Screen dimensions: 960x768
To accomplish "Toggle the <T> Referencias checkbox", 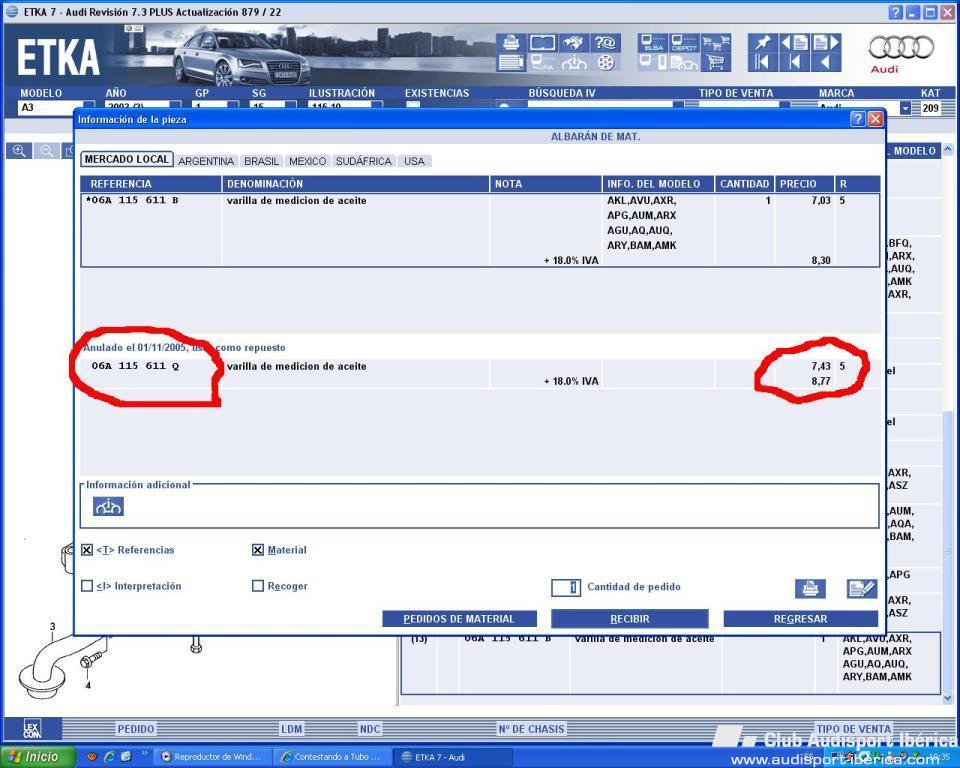I will tap(87, 550).
